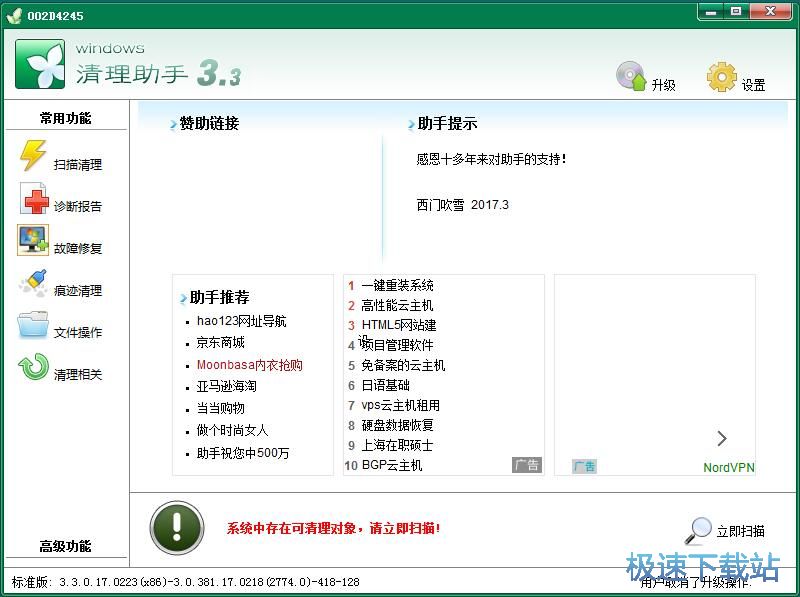Select the monitor fault repair icon
The height and width of the screenshot is (597, 800).
pos(33,240)
